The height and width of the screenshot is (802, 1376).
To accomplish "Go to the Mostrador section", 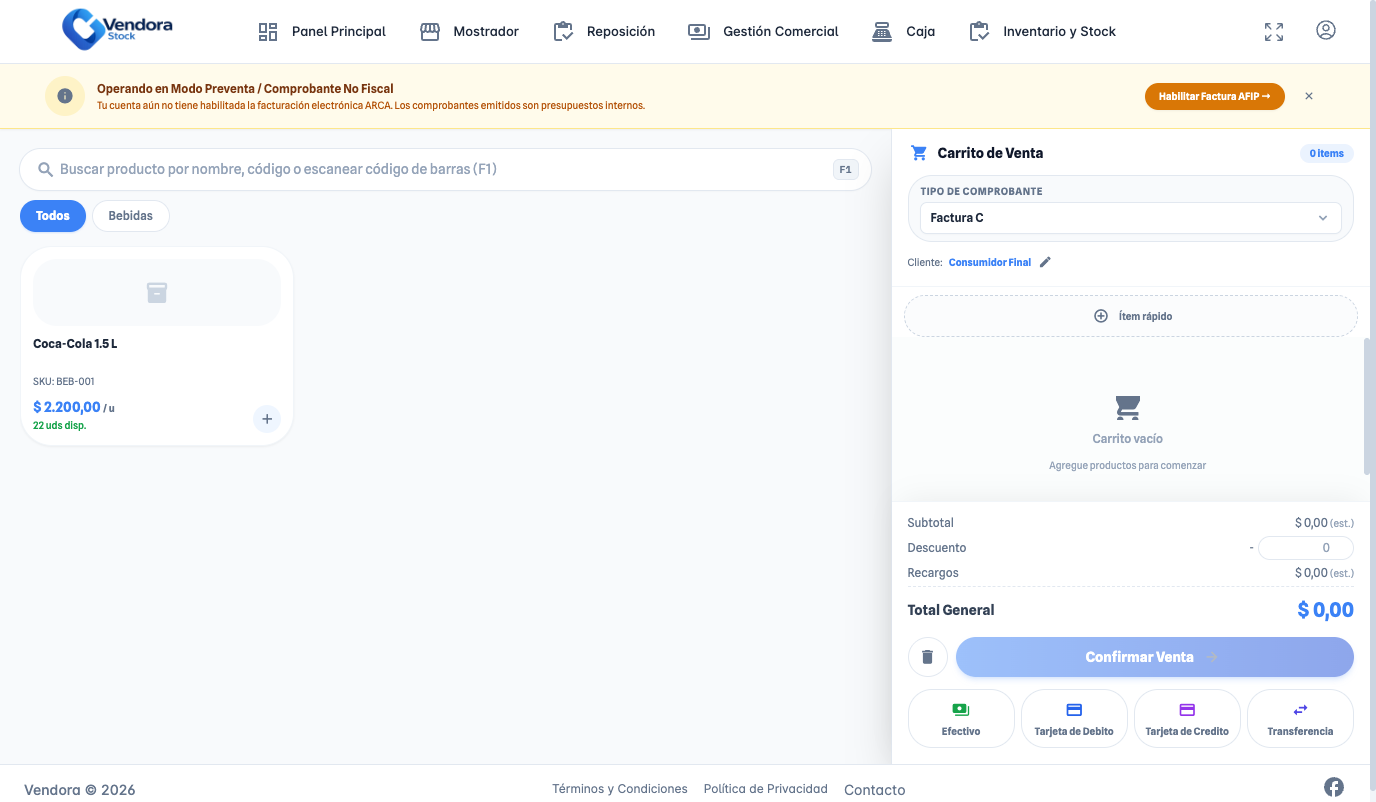I will pos(469,32).
